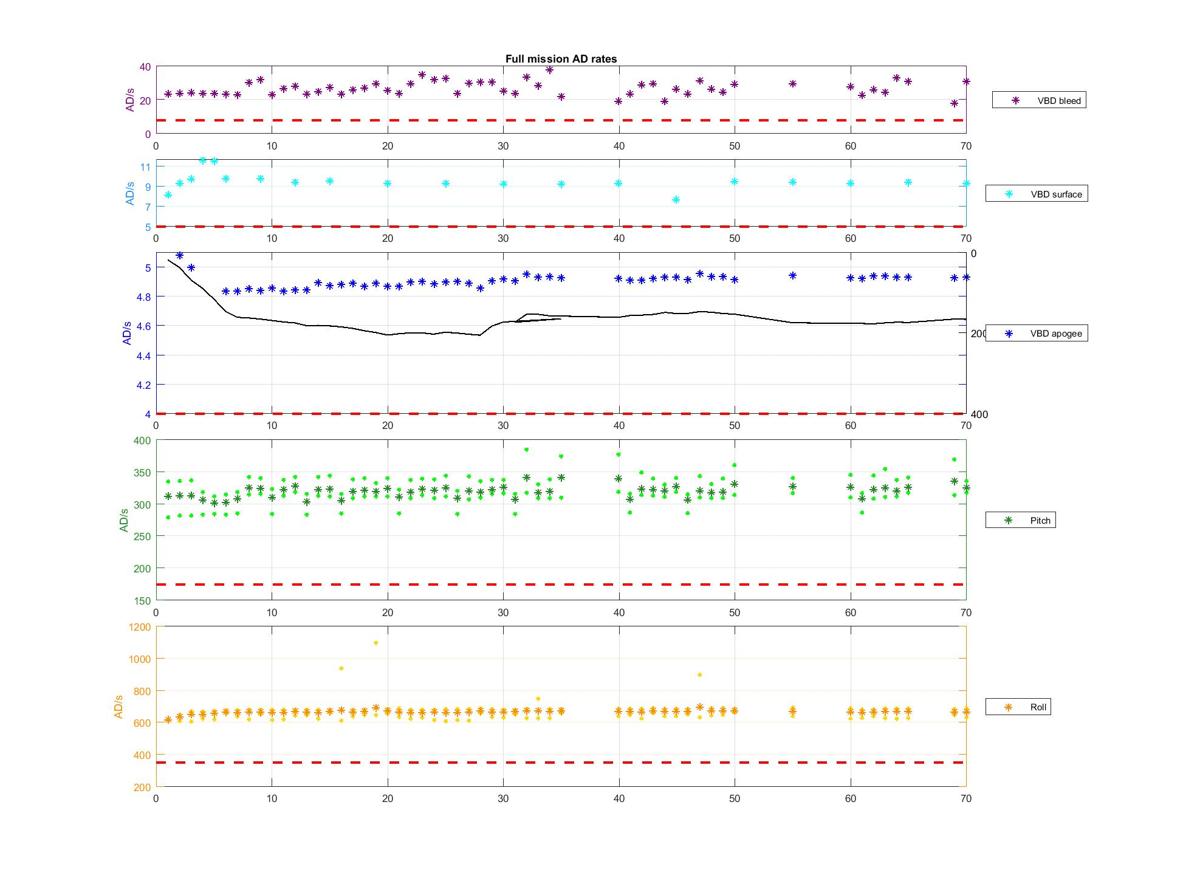Click the 4.4 y-axis tick on apogee plot

[143, 355]
